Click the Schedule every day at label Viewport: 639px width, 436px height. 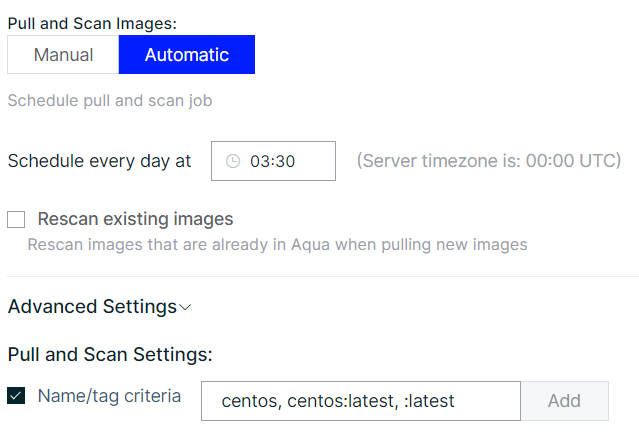point(99,161)
